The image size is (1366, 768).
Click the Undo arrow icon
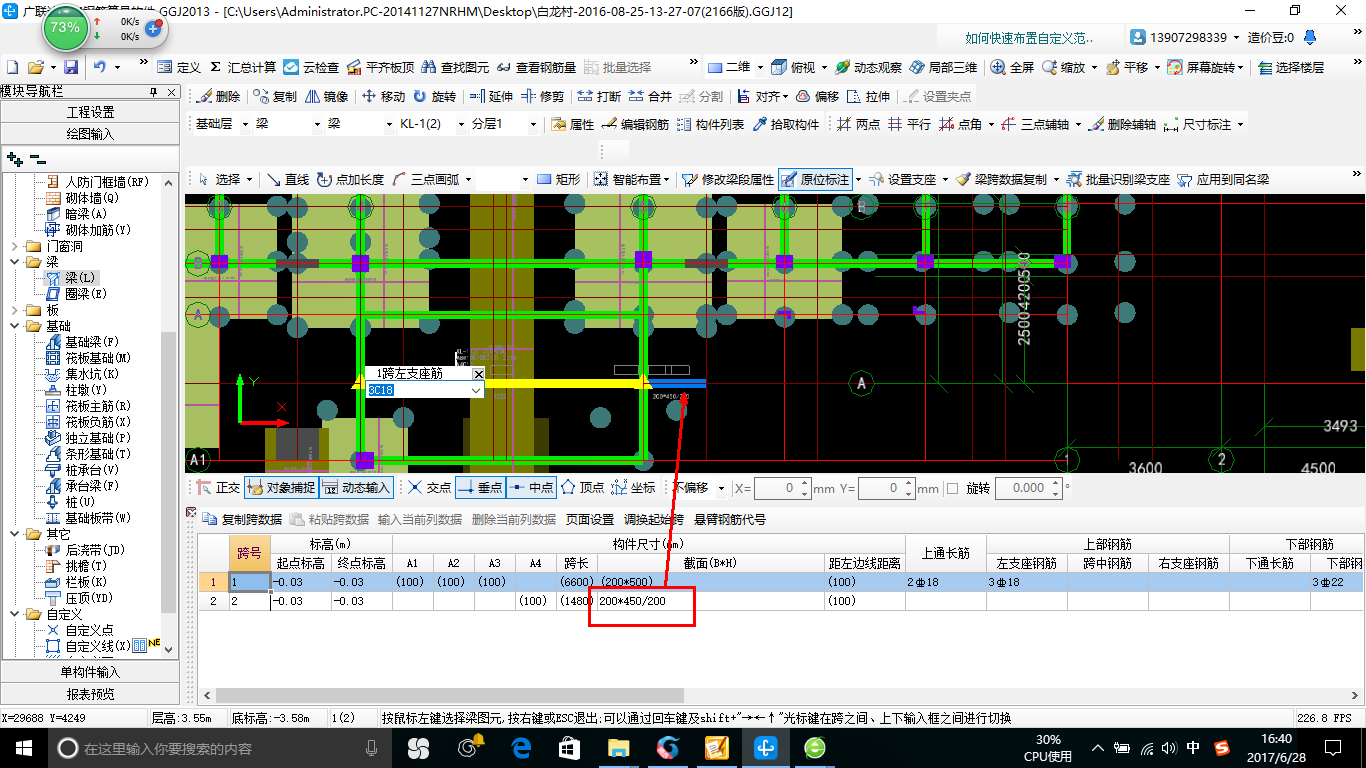pos(99,67)
